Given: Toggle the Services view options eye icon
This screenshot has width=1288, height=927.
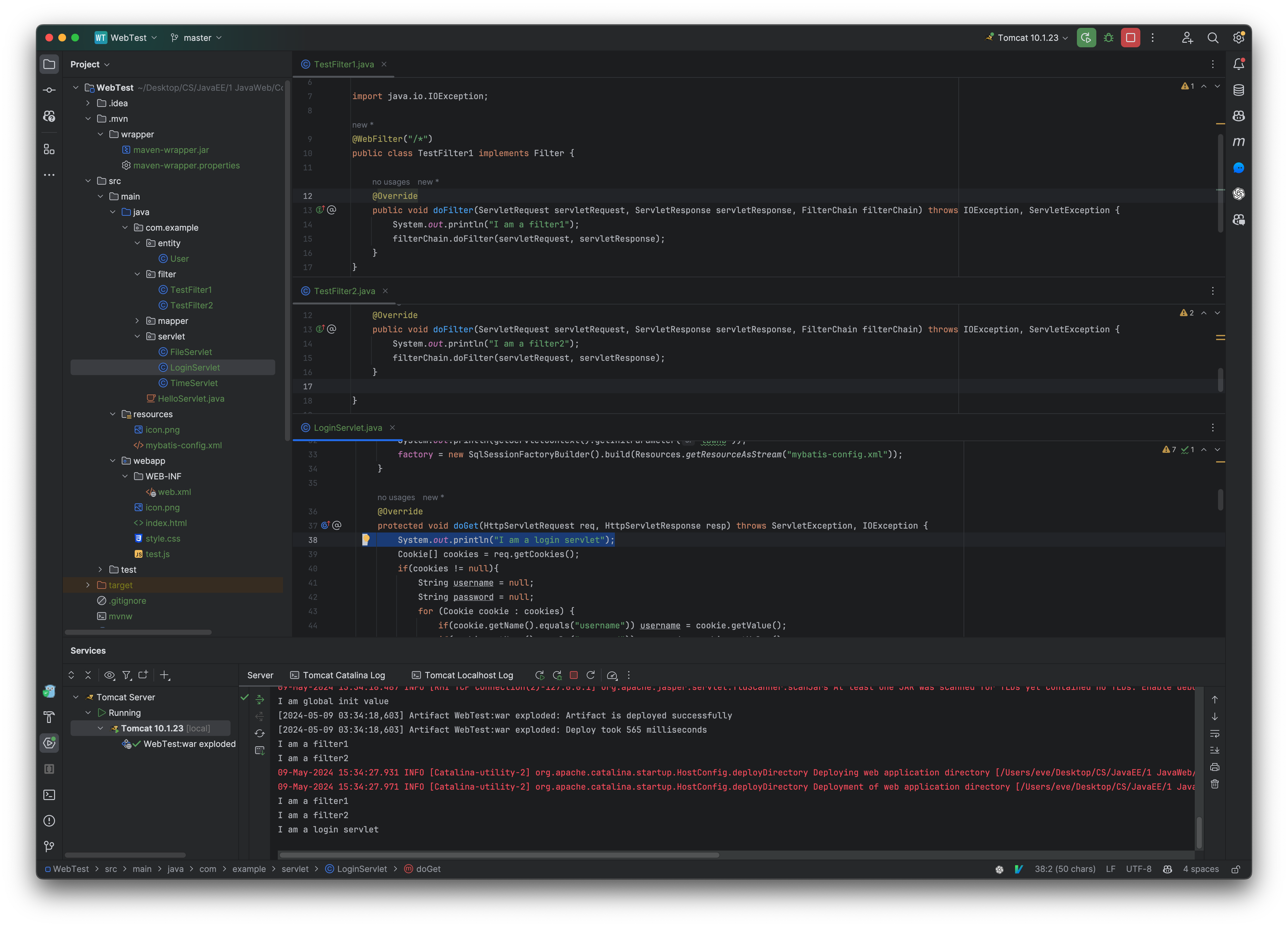Looking at the screenshot, I should (x=109, y=675).
